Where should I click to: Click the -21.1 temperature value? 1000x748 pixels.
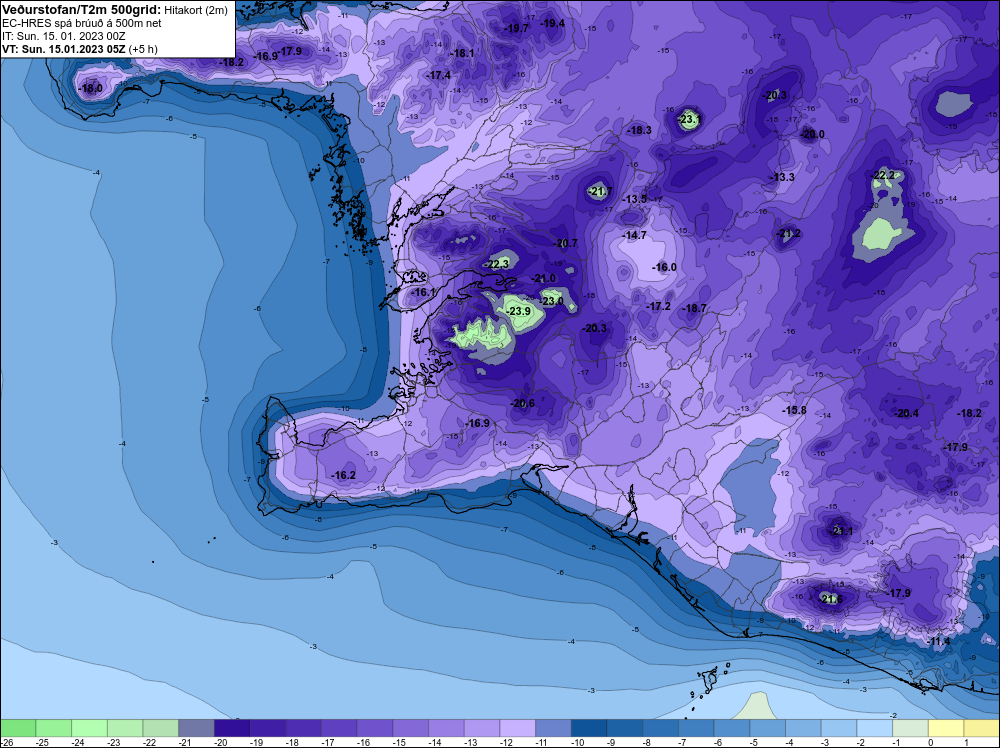pyautogui.click(x=842, y=531)
